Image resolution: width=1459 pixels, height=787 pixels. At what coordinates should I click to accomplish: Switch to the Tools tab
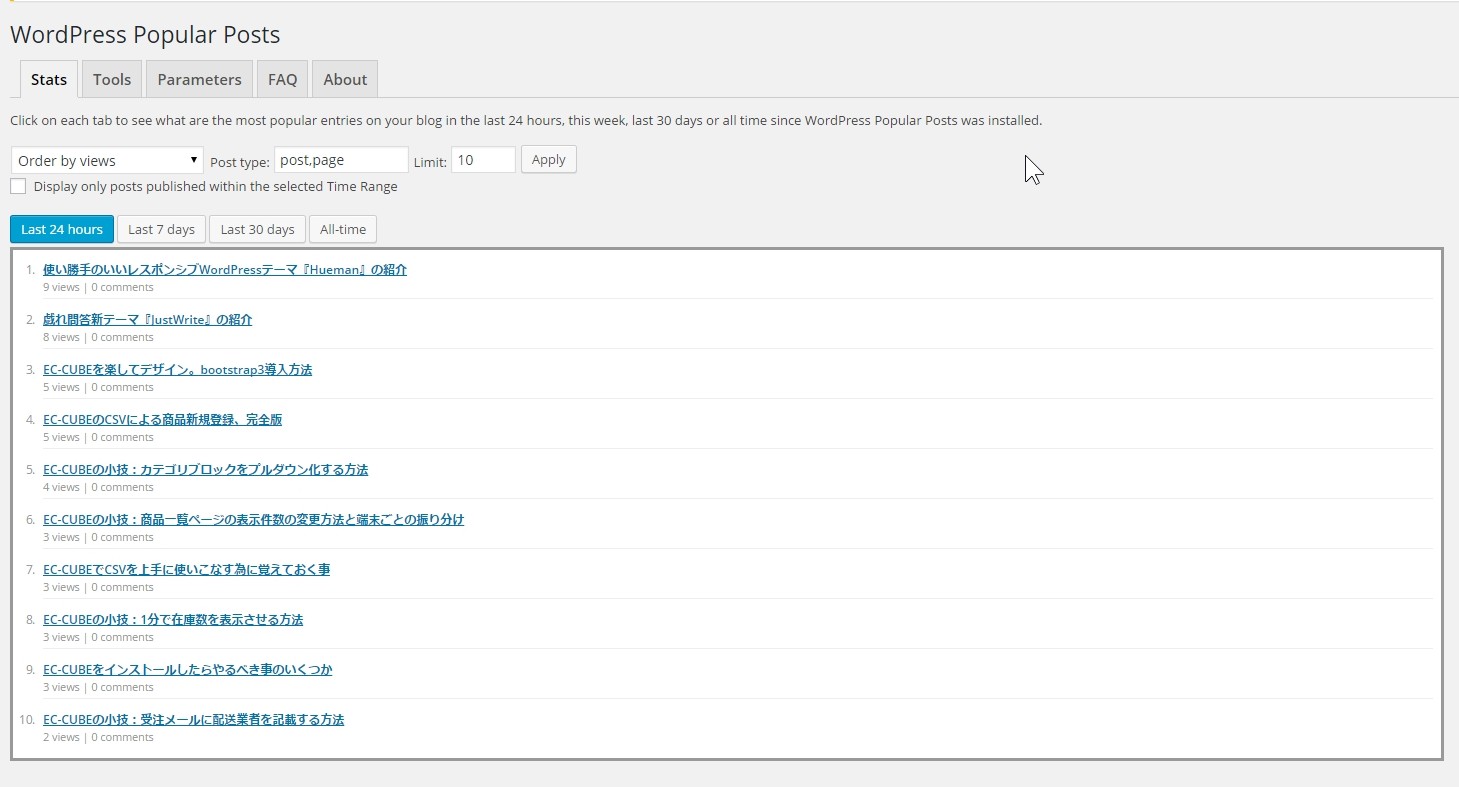coord(112,80)
